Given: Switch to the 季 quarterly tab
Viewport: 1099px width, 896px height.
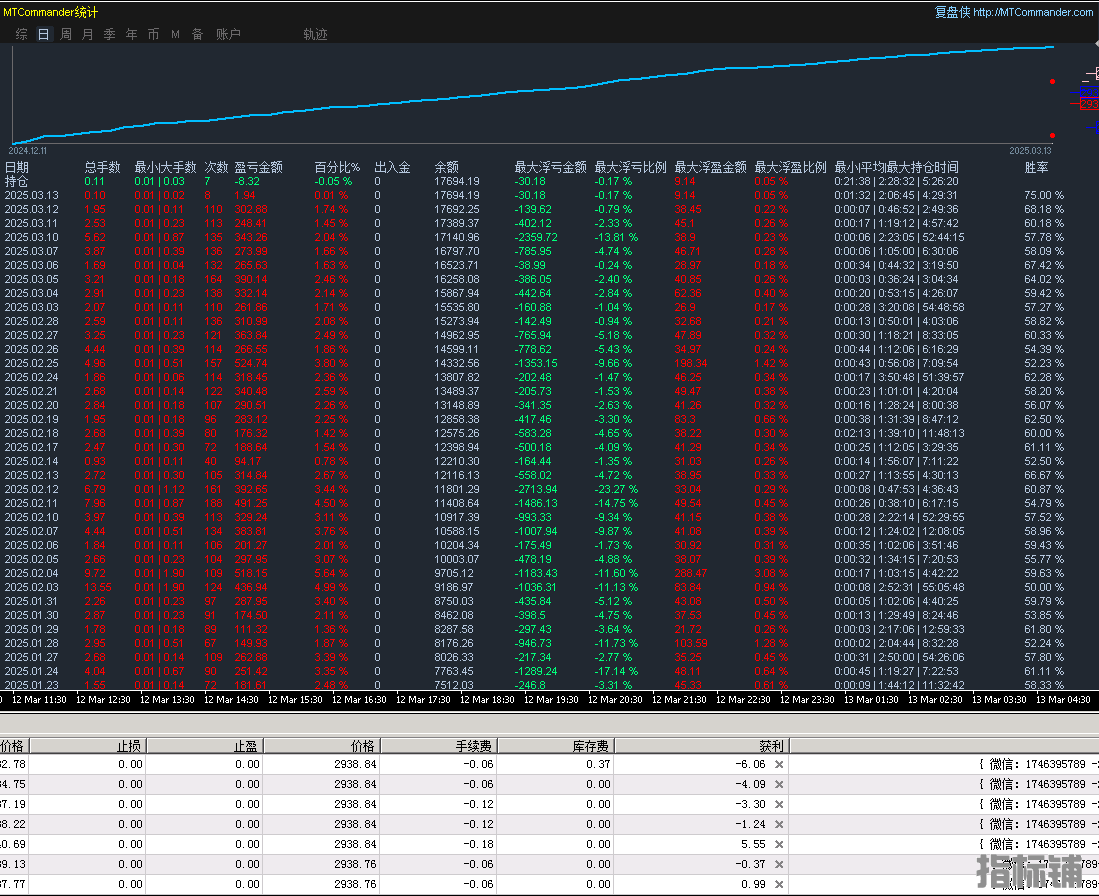Looking at the screenshot, I should click(110, 34).
